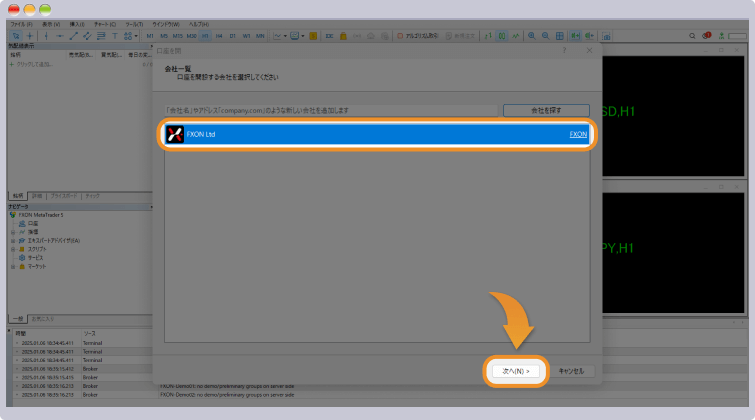Click the cursor arrow tool icon
Screen dimensions: 755x420
14,36
